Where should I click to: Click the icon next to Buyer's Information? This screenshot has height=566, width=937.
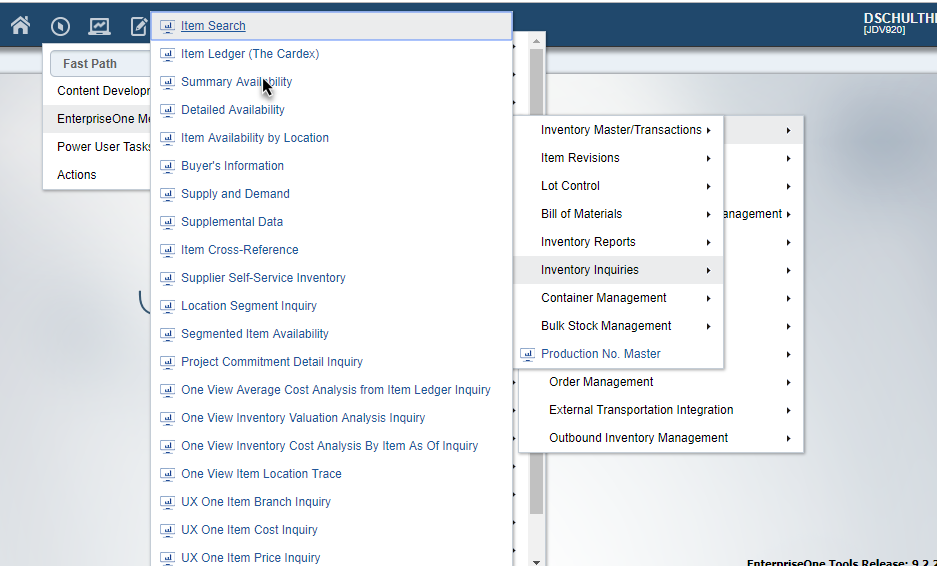coord(168,166)
